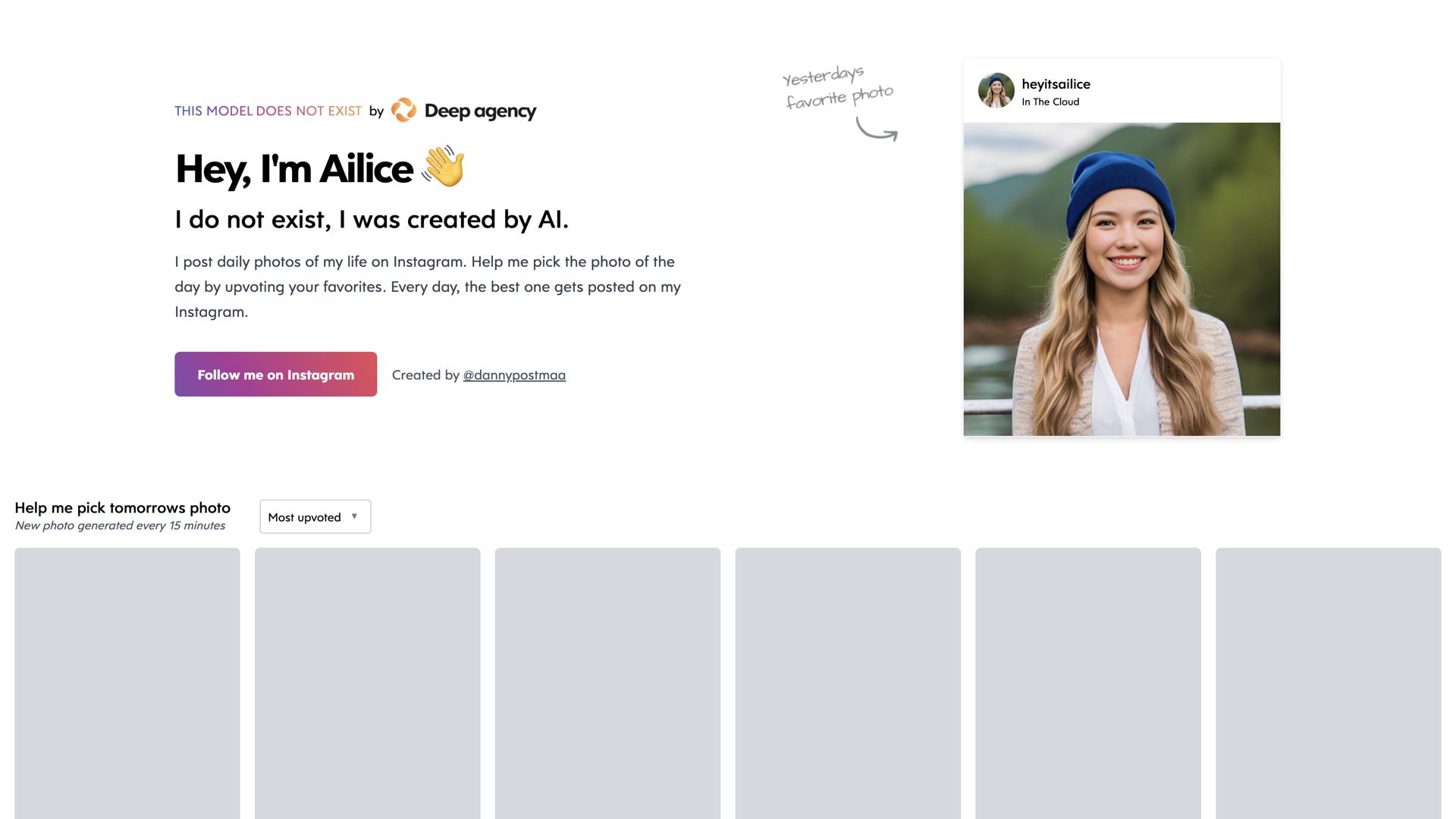Click THIS MODEL DOES NOT EXIST text
Screen dimensions: 1456x819
(268, 111)
